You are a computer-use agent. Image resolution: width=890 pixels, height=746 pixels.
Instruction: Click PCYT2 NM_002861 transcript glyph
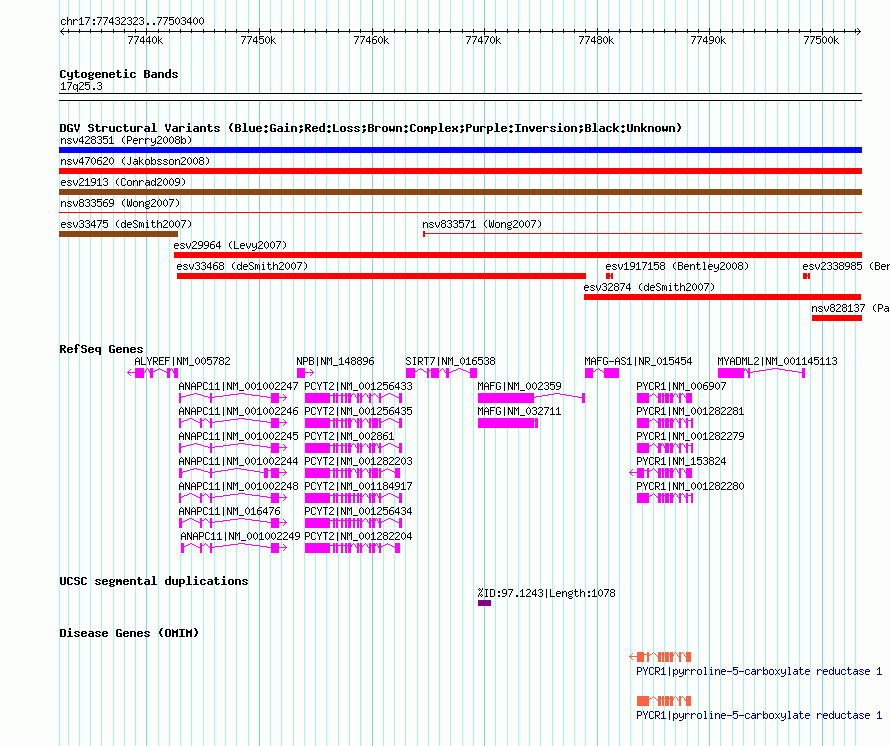click(x=354, y=447)
